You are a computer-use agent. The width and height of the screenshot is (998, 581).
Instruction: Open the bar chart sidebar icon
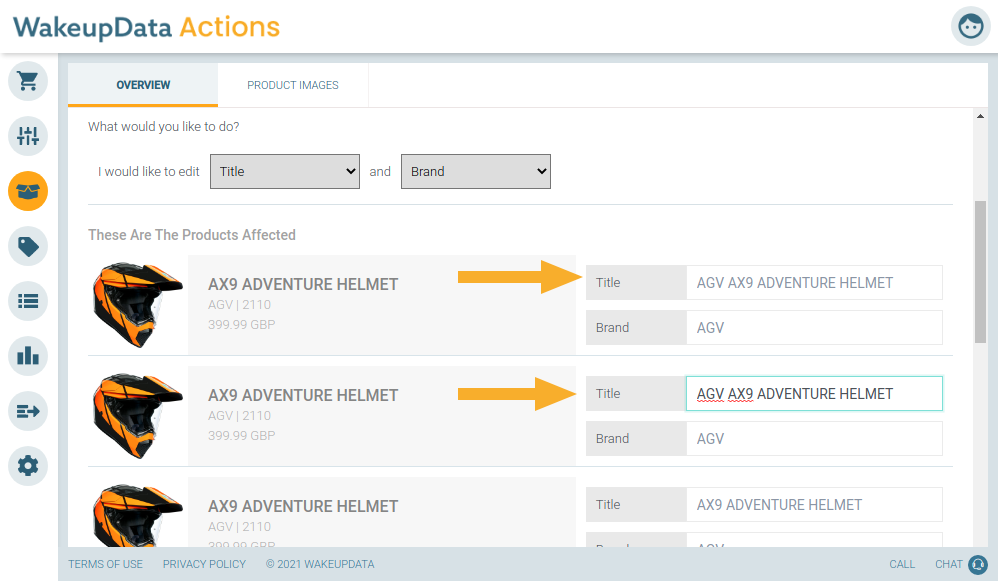[28, 356]
